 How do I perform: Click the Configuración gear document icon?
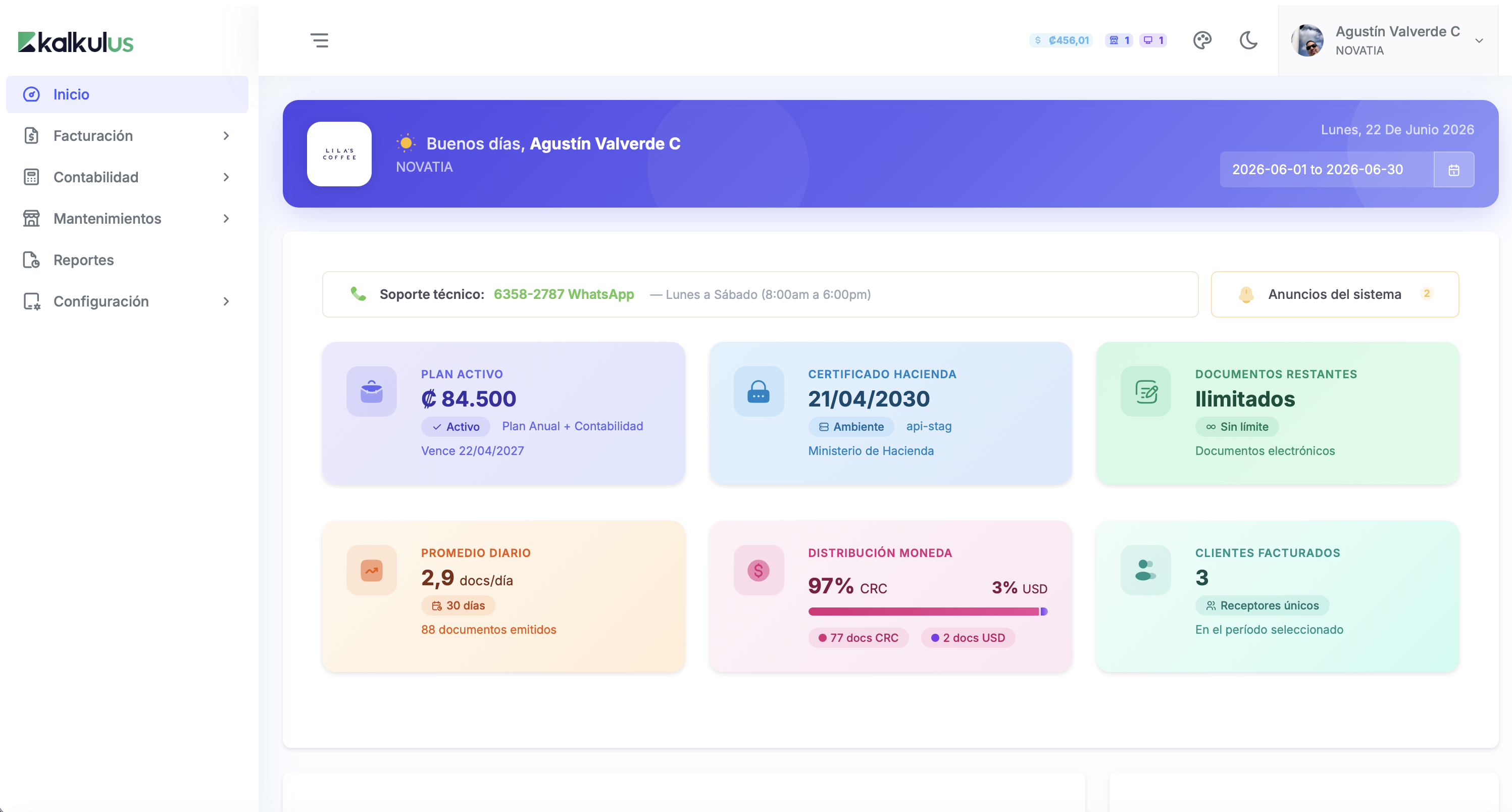[31, 301]
